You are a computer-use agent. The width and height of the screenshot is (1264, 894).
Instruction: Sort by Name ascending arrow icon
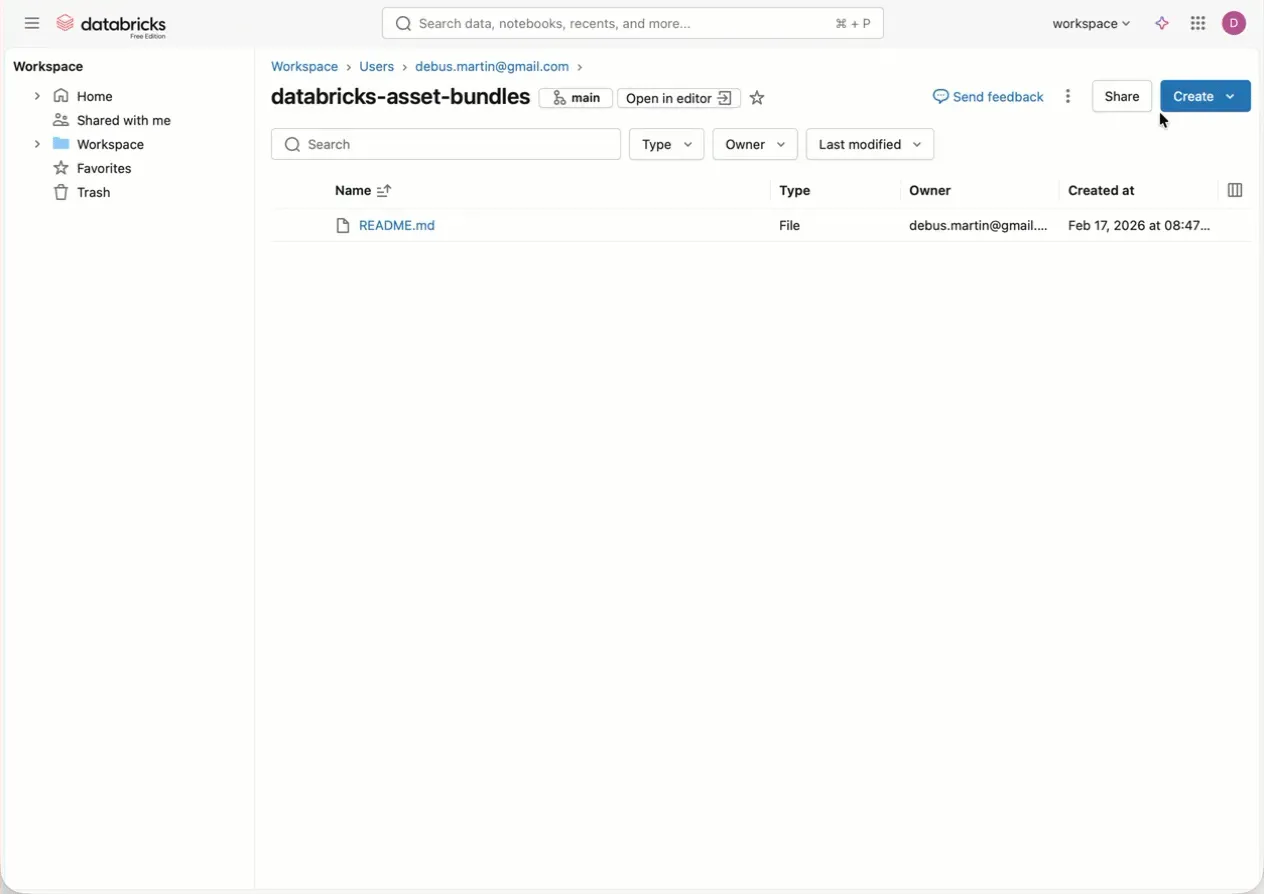(384, 190)
